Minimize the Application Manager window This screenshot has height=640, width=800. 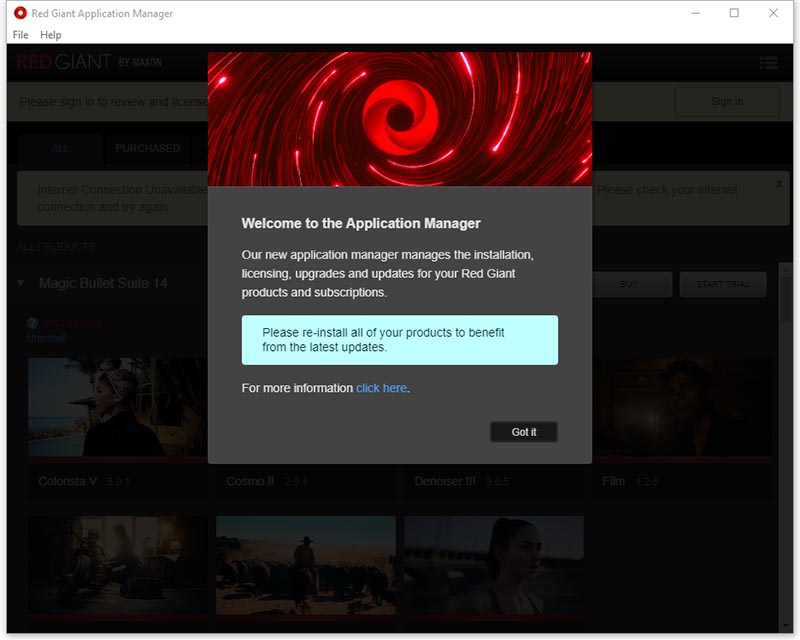tap(695, 13)
